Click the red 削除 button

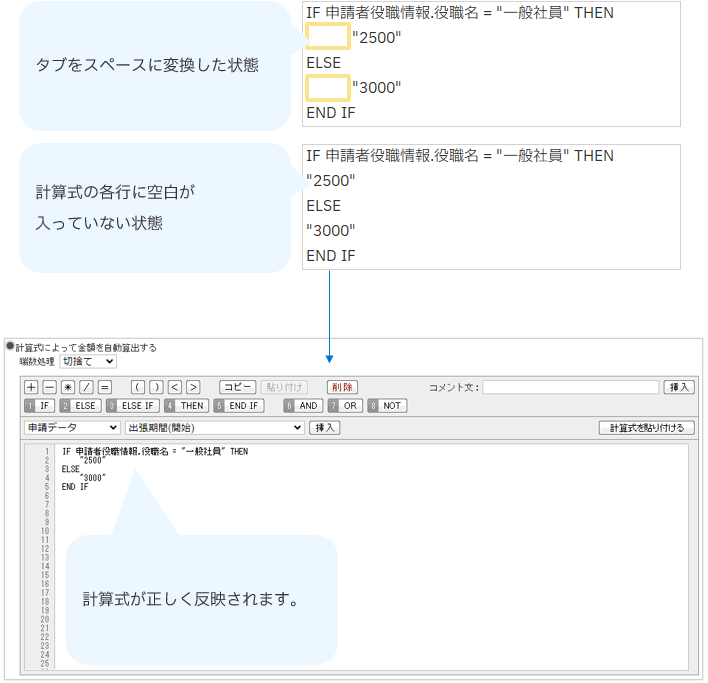(341, 387)
